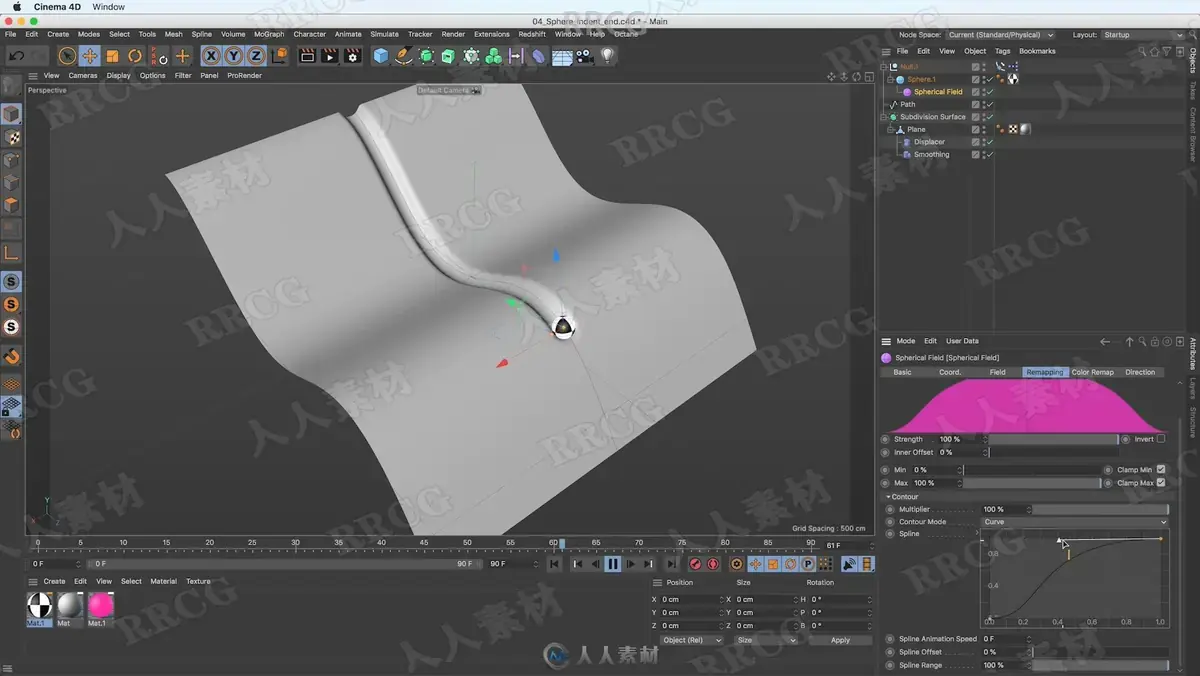The width and height of the screenshot is (1200, 676).
Task: Activate the Scale tool
Action: click(x=113, y=56)
